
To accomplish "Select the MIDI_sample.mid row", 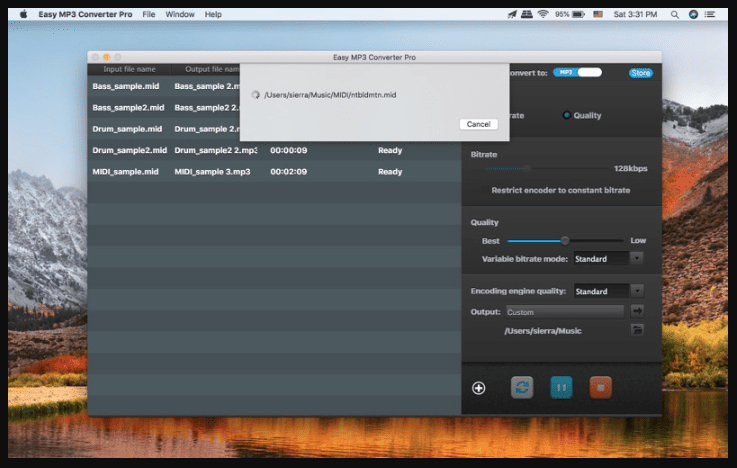I will click(x=274, y=172).
